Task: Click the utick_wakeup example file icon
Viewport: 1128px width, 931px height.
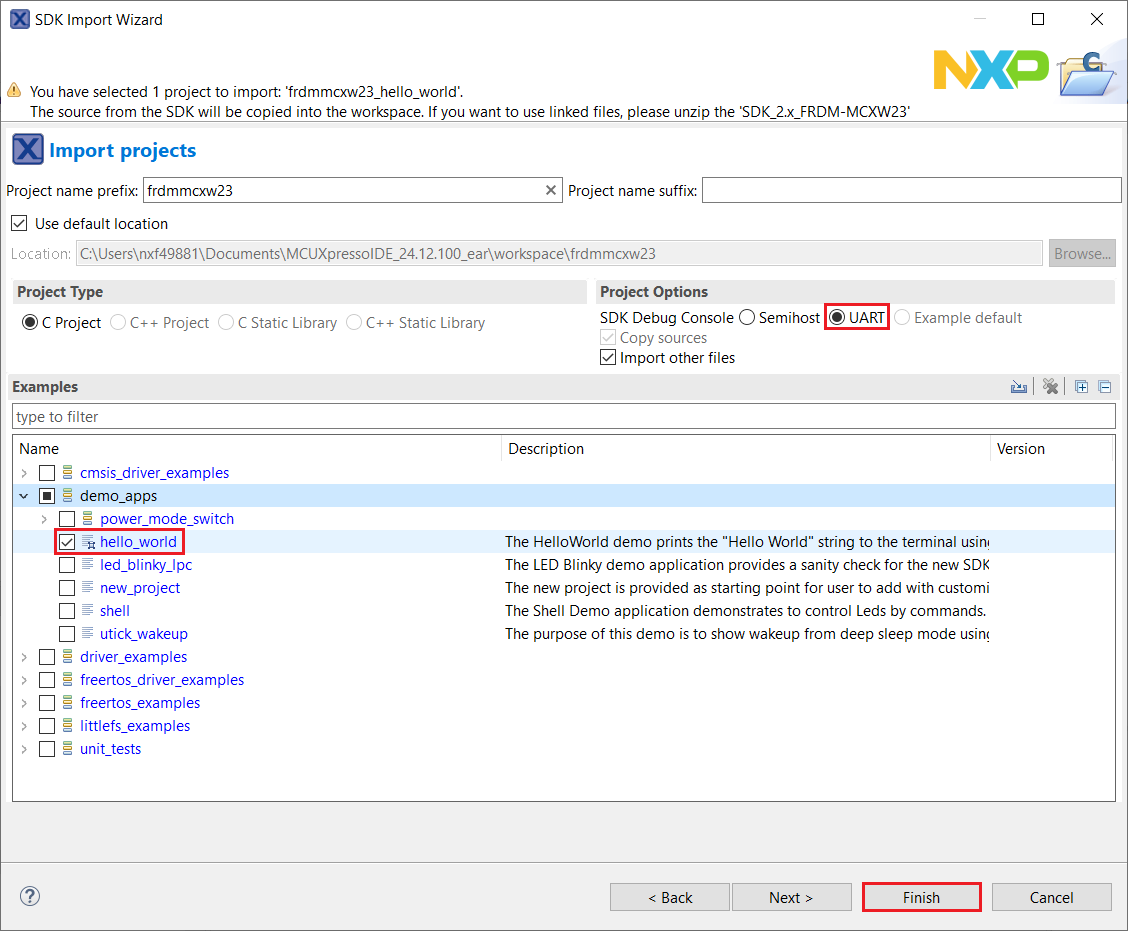Action: (87, 633)
